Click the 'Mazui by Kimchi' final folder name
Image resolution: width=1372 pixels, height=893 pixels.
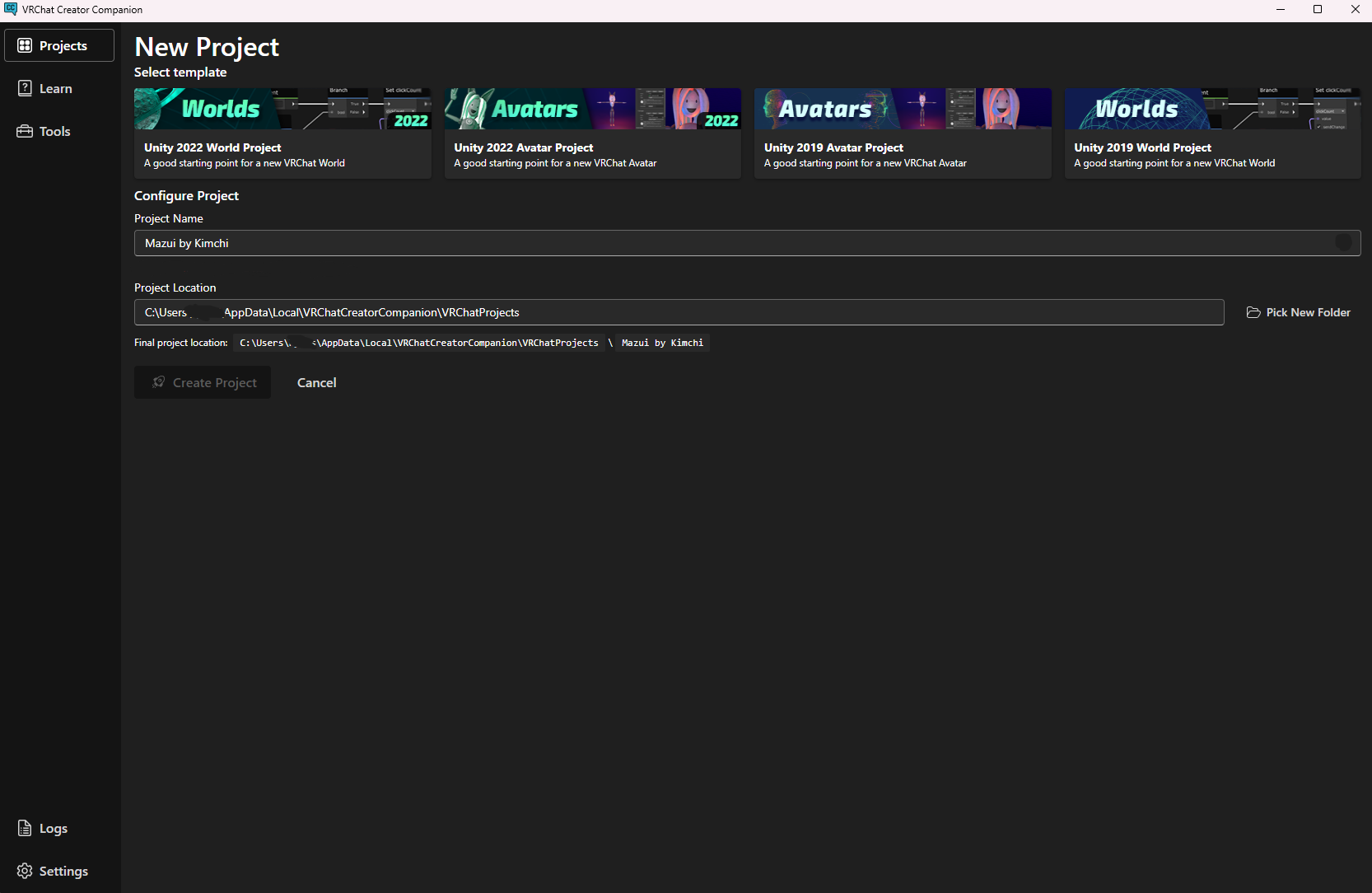click(663, 343)
